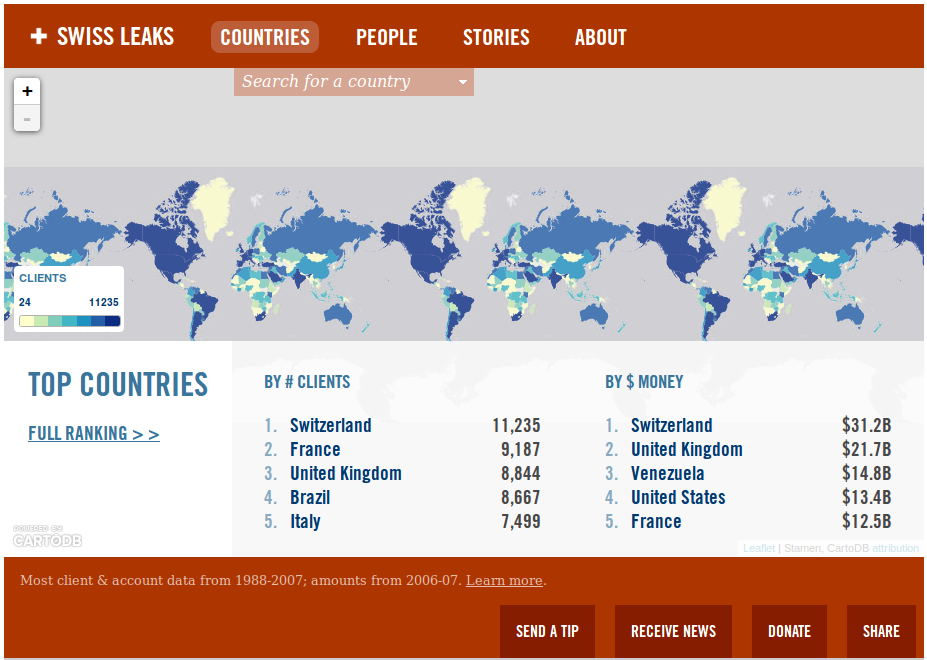
Task: Click the Swiss Leaks site title
Action: (x=115, y=37)
